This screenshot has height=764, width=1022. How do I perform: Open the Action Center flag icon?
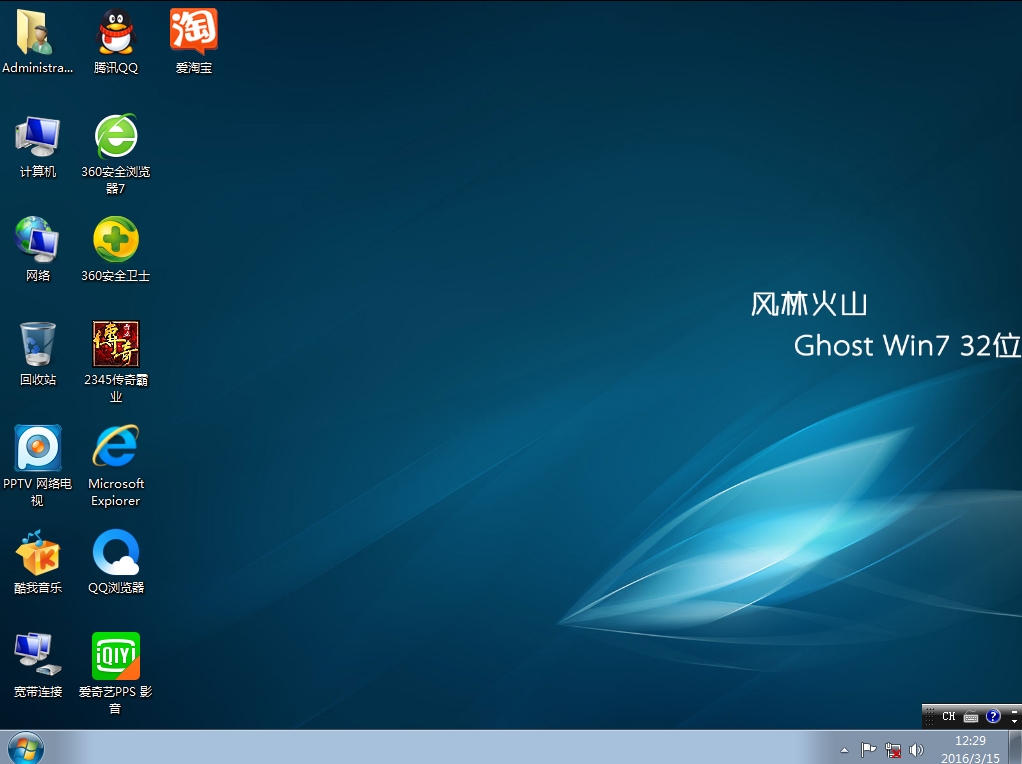pos(868,750)
